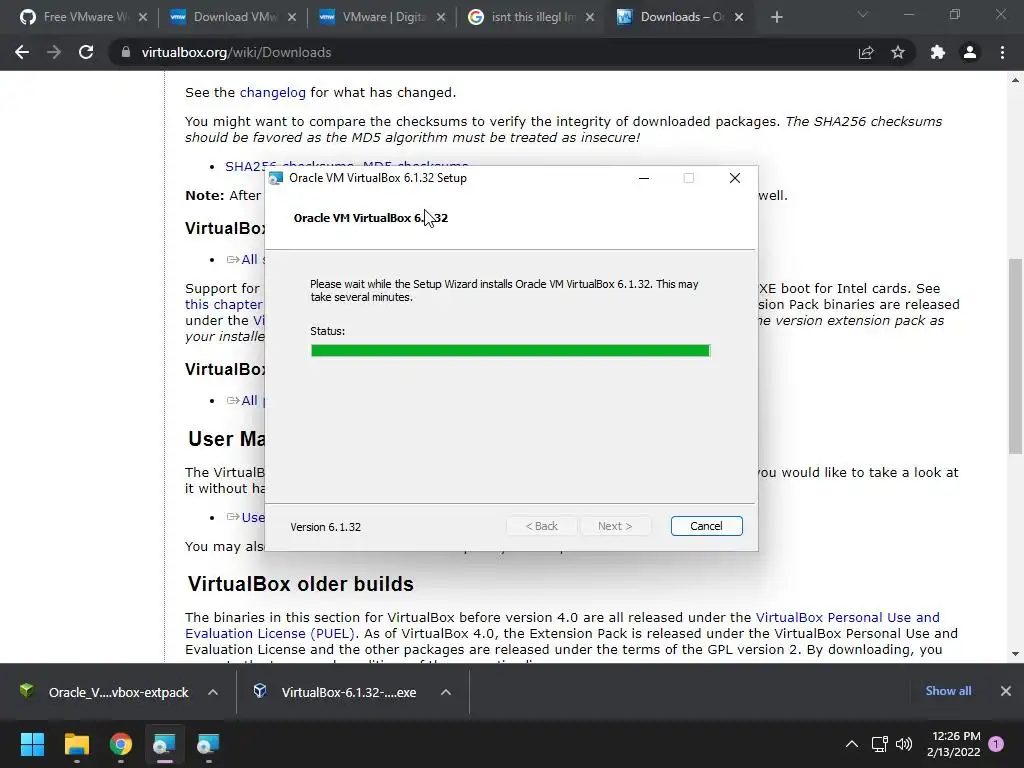Open the Chrome profile avatar menu
Viewport: 1024px width, 768px height.
click(970, 52)
